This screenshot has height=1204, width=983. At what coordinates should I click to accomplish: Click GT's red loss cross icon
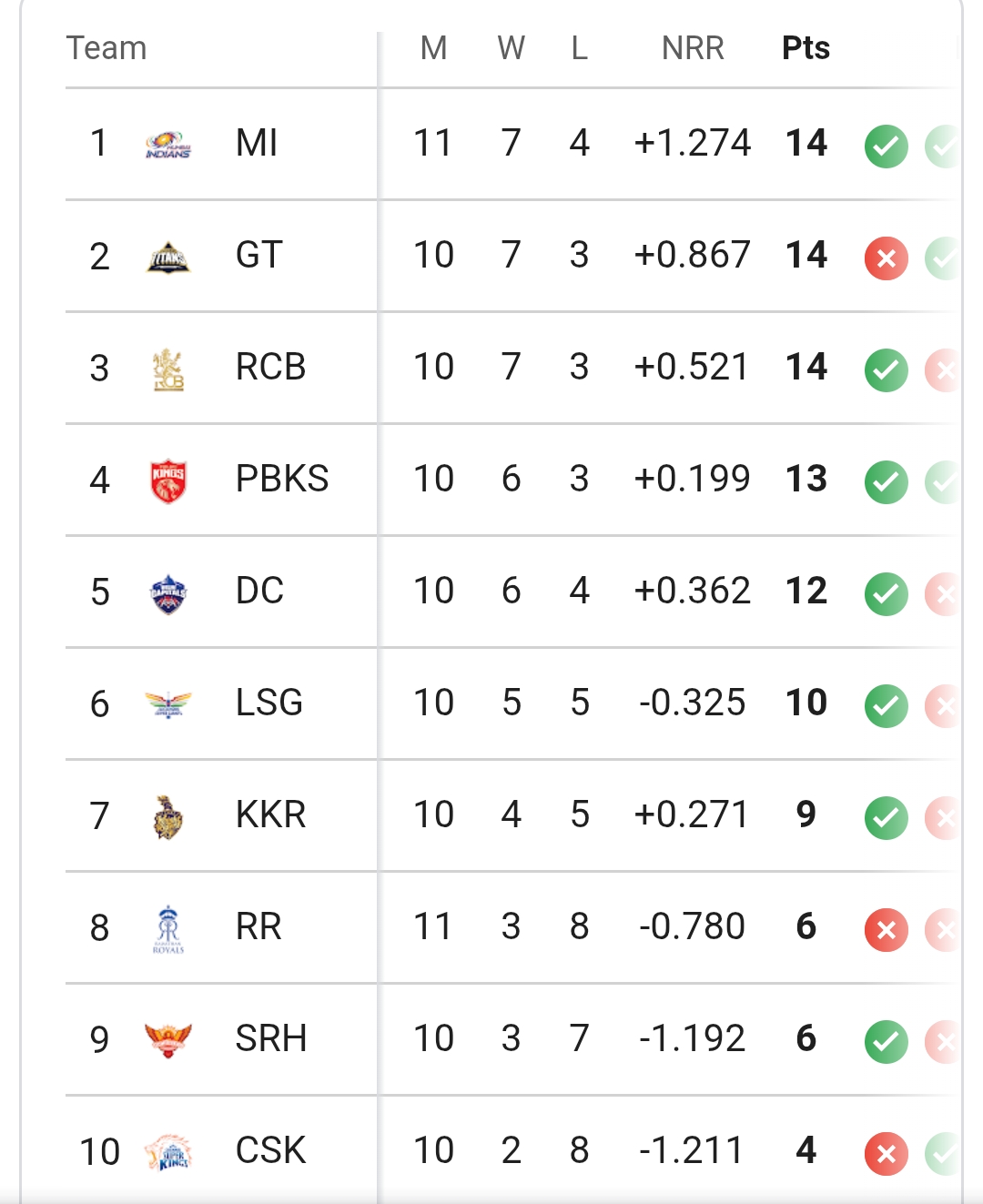click(887, 258)
